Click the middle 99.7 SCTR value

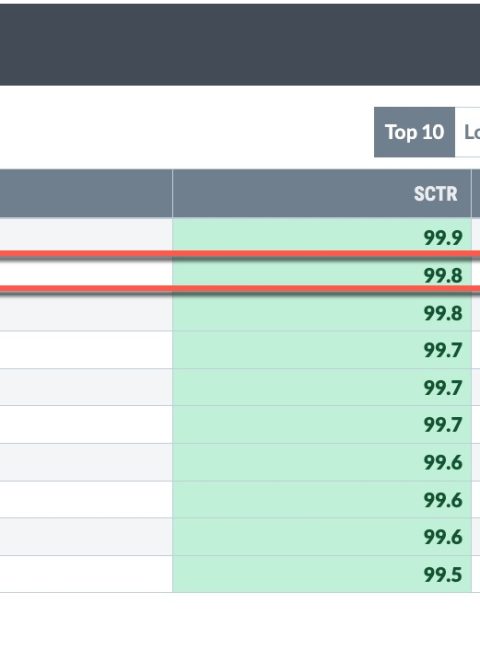pos(443,388)
